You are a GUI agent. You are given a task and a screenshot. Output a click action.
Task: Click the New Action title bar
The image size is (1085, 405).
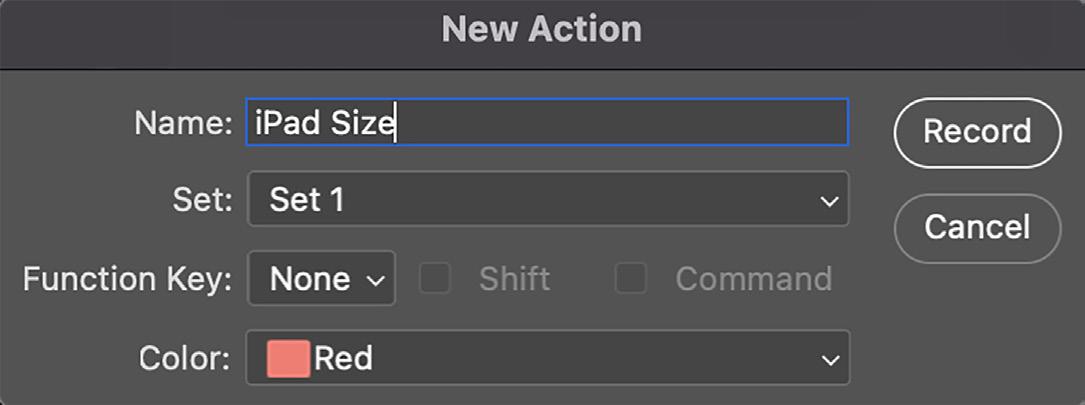(542, 30)
